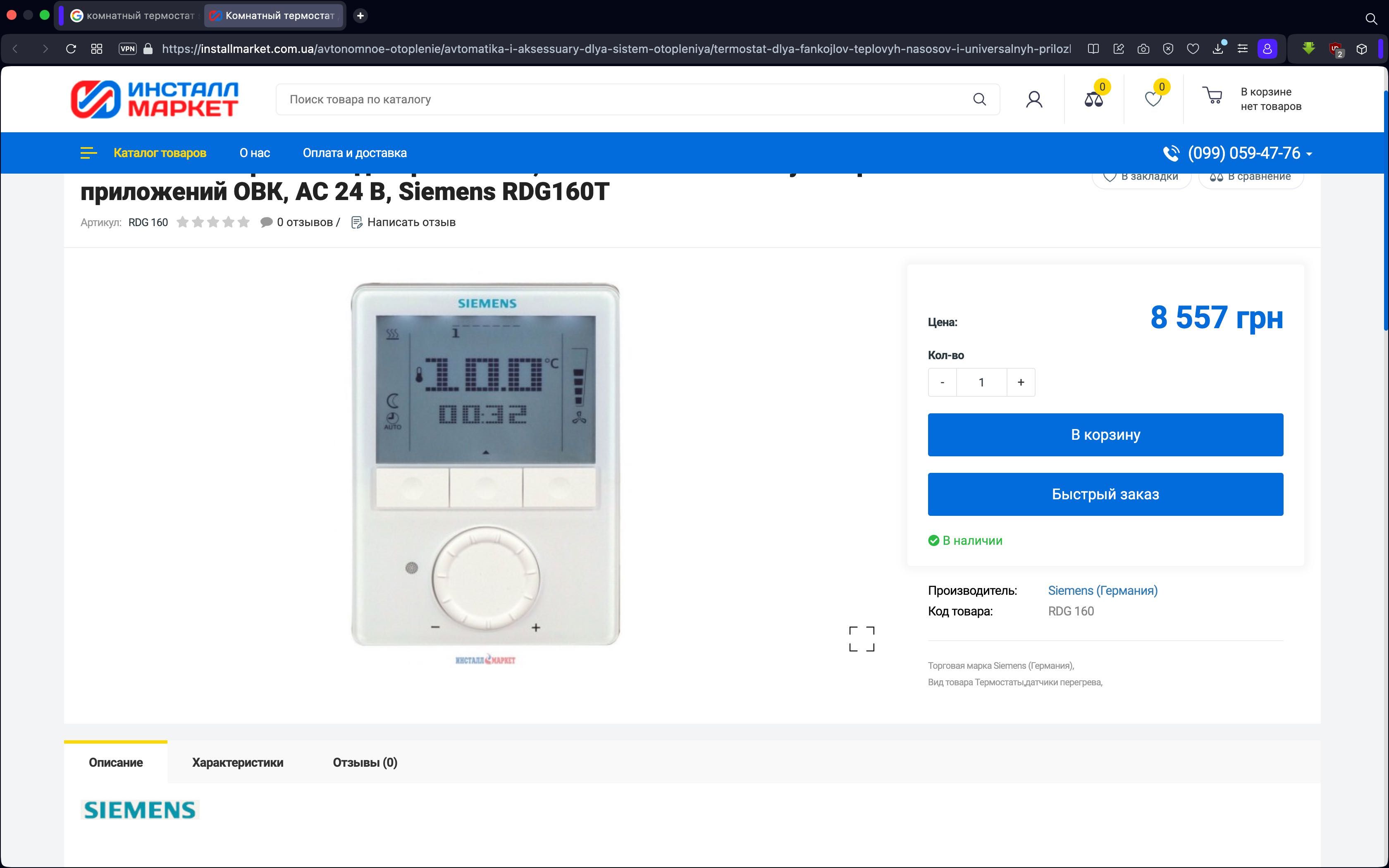Reload the page with browser refresh icon

(71, 49)
